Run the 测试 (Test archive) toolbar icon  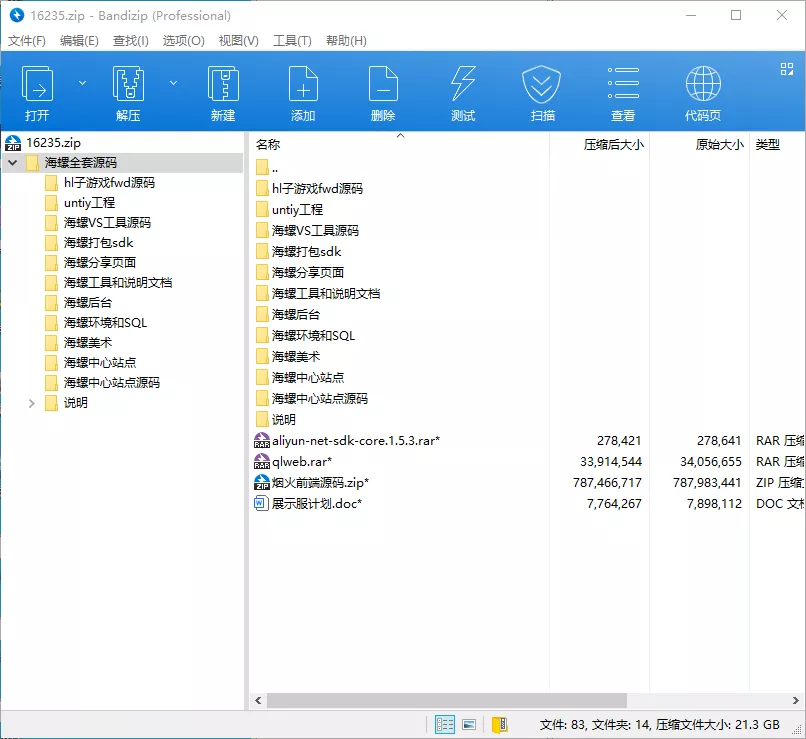pos(463,90)
